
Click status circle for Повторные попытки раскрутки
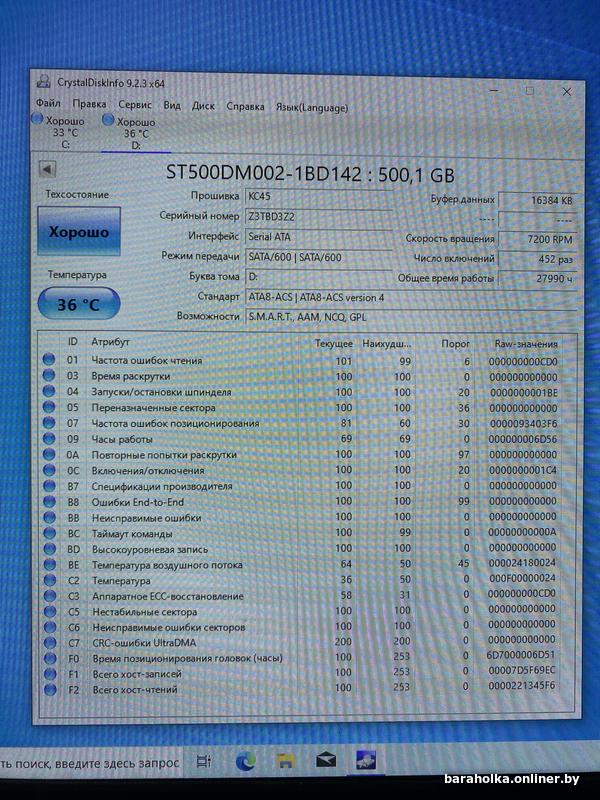tap(48, 454)
